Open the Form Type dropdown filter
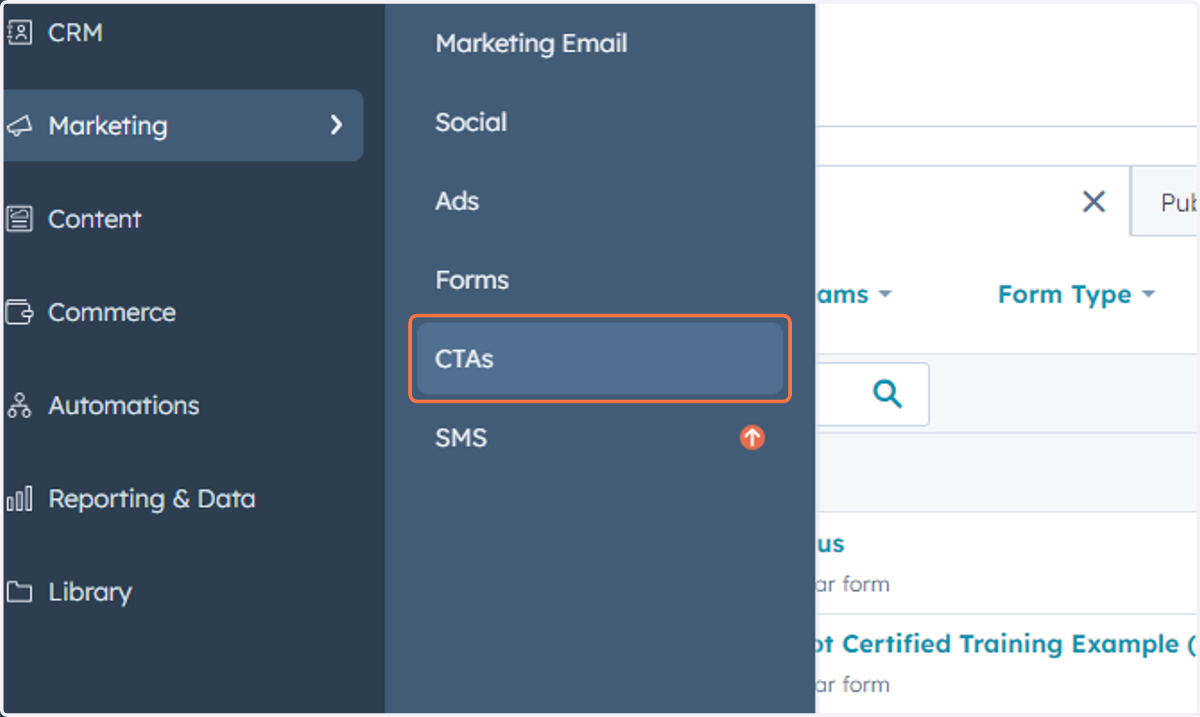The image size is (1200, 717). [x=1076, y=295]
